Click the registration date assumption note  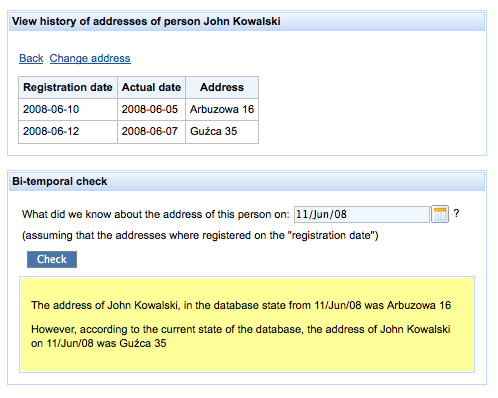(200, 235)
